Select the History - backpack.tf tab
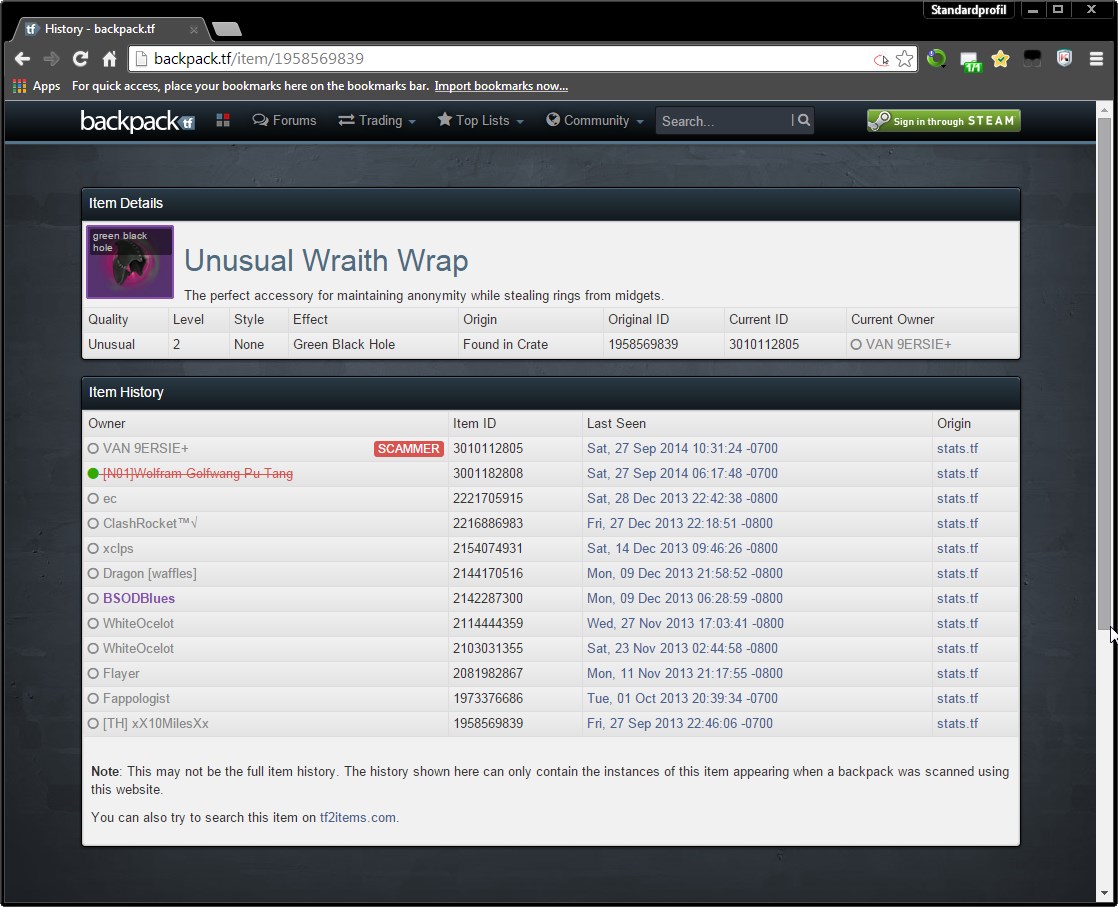The image size is (1118, 907). [x=111, y=29]
